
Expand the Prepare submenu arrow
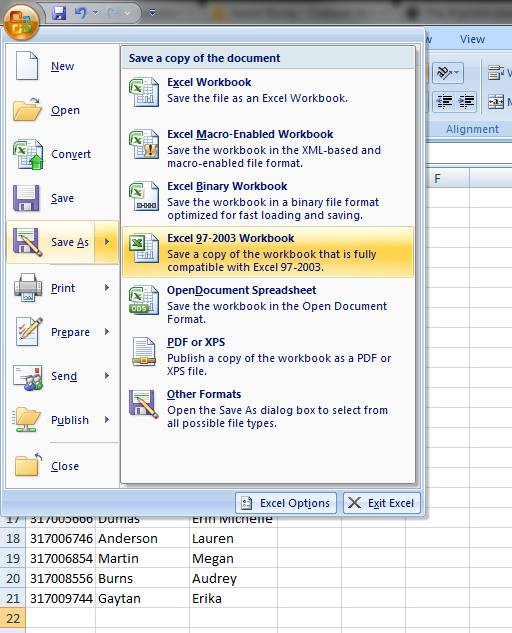(107, 331)
